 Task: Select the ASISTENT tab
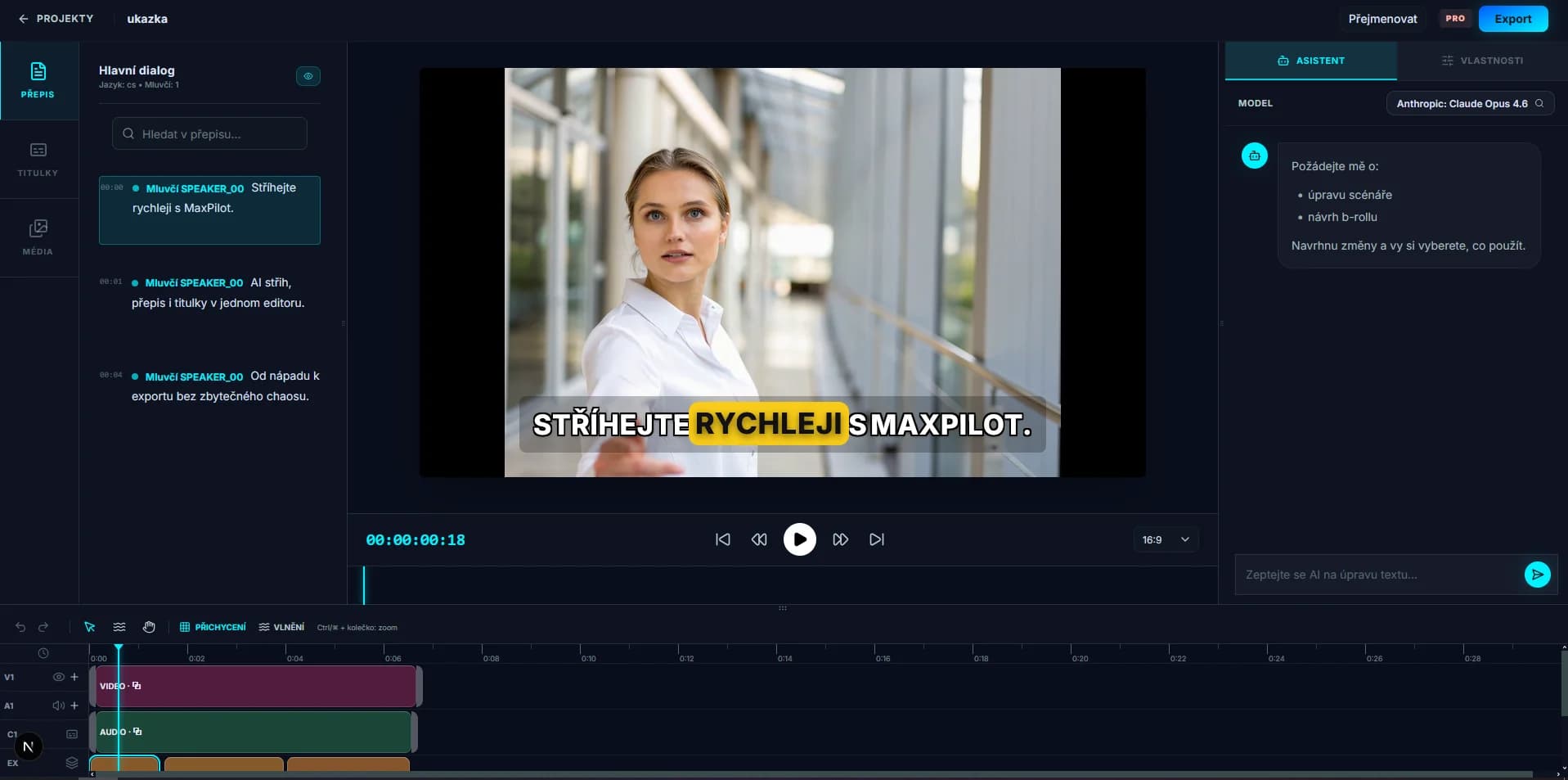1310,60
